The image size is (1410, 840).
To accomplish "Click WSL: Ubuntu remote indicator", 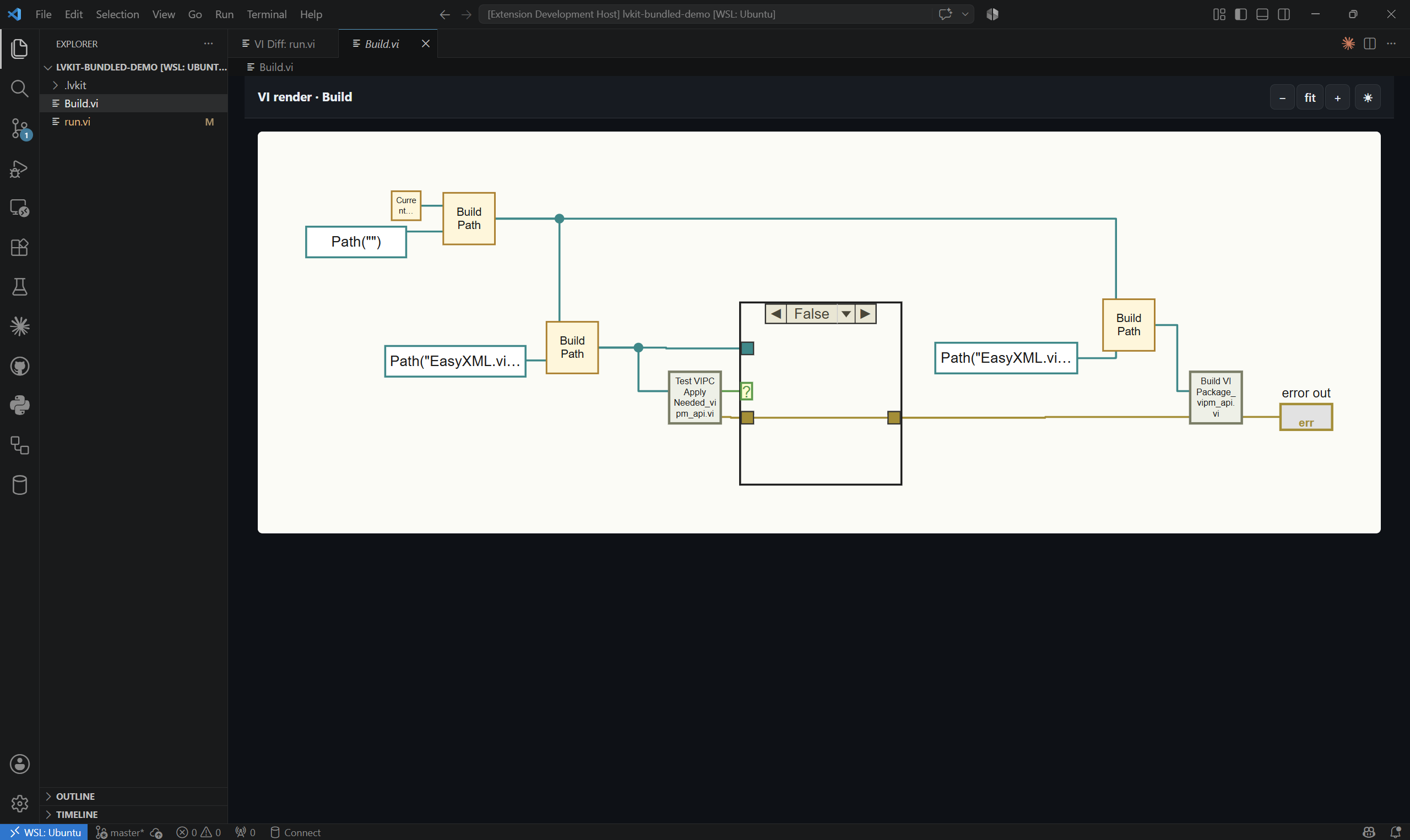I will 44,832.
